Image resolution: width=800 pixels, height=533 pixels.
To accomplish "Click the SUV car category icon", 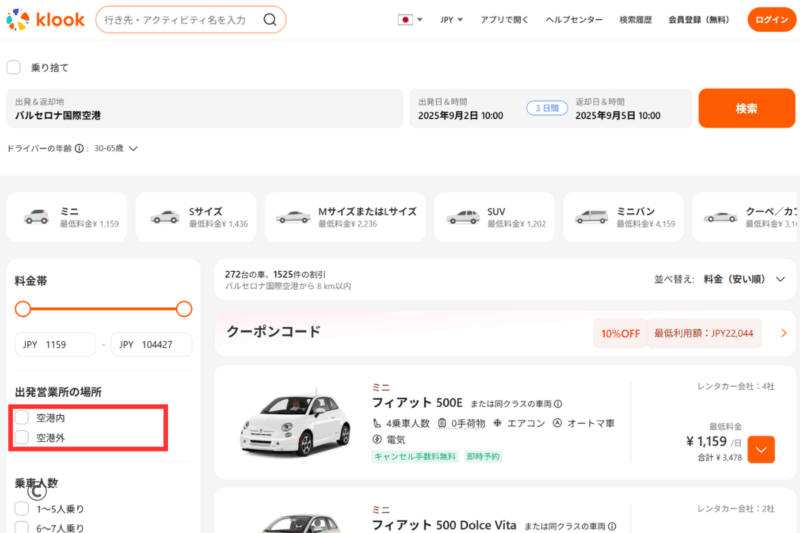I will (463, 217).
